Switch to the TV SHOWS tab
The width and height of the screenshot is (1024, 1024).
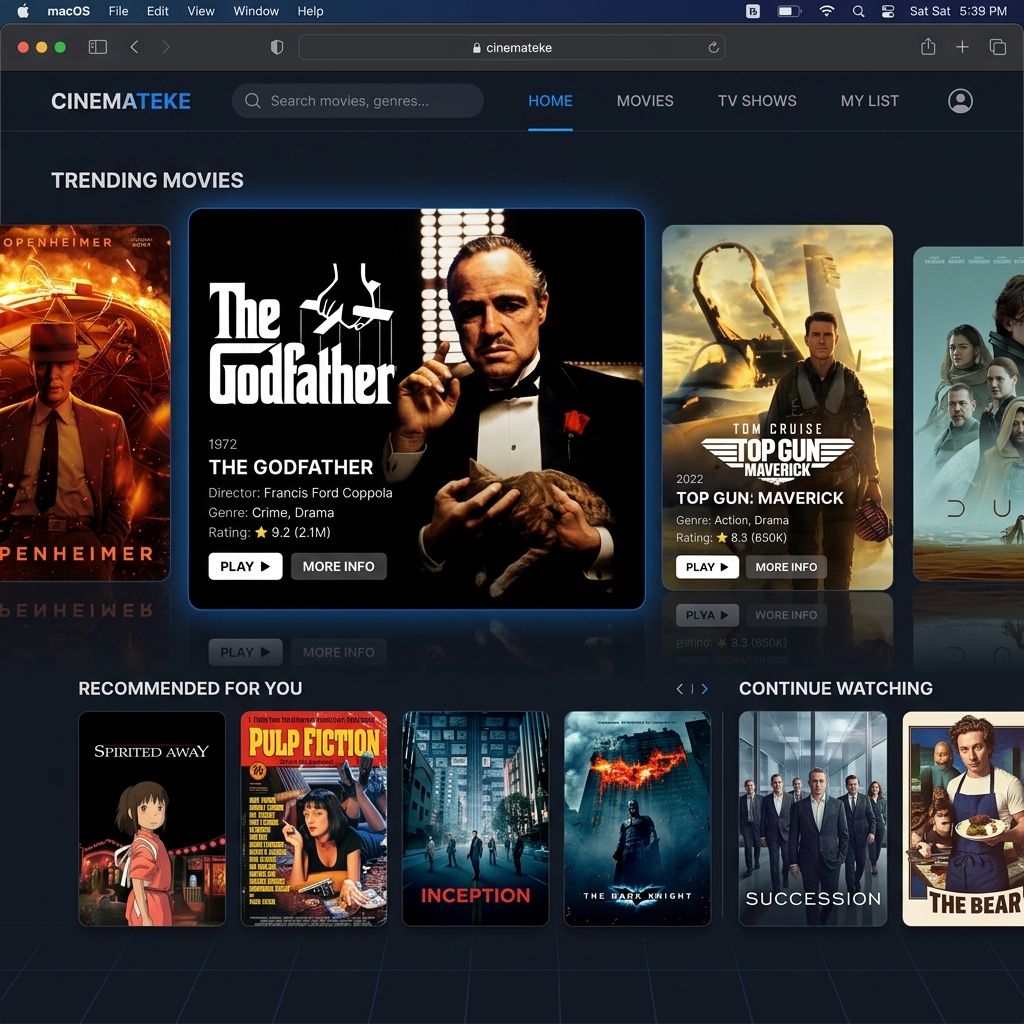pos(757,101)
